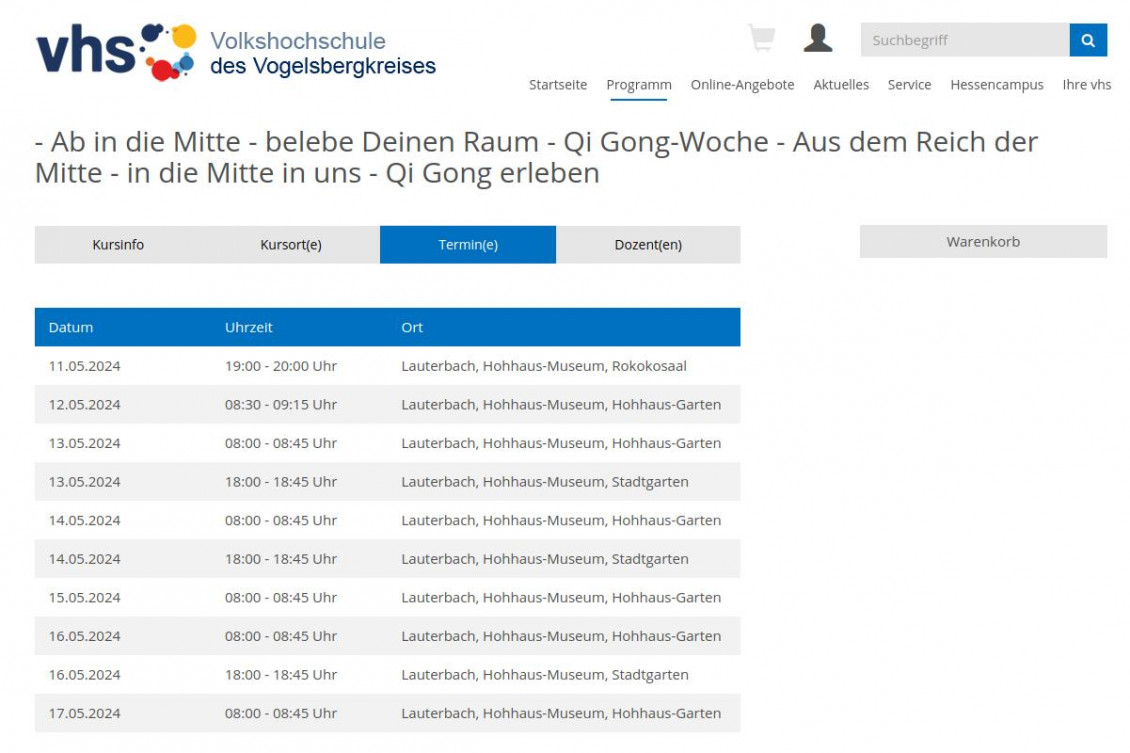The width and height of the screenshot is (1130, 753).
Task: Open Online-Angebote from the navigation
Action: (x=741, y=85)
